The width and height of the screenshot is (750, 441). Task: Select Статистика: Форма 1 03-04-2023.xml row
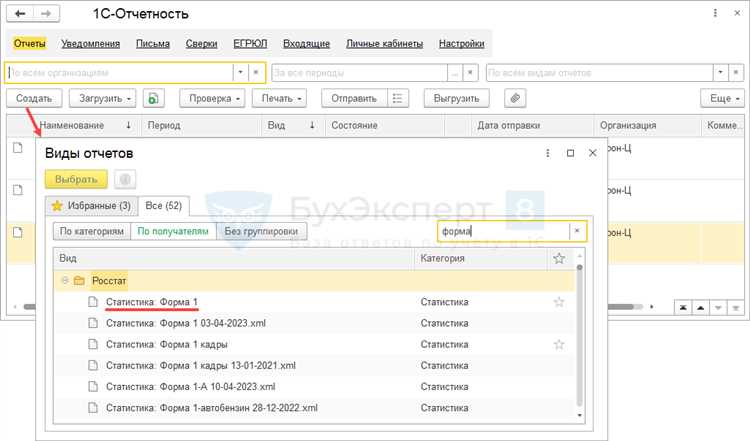coord(313,323)
